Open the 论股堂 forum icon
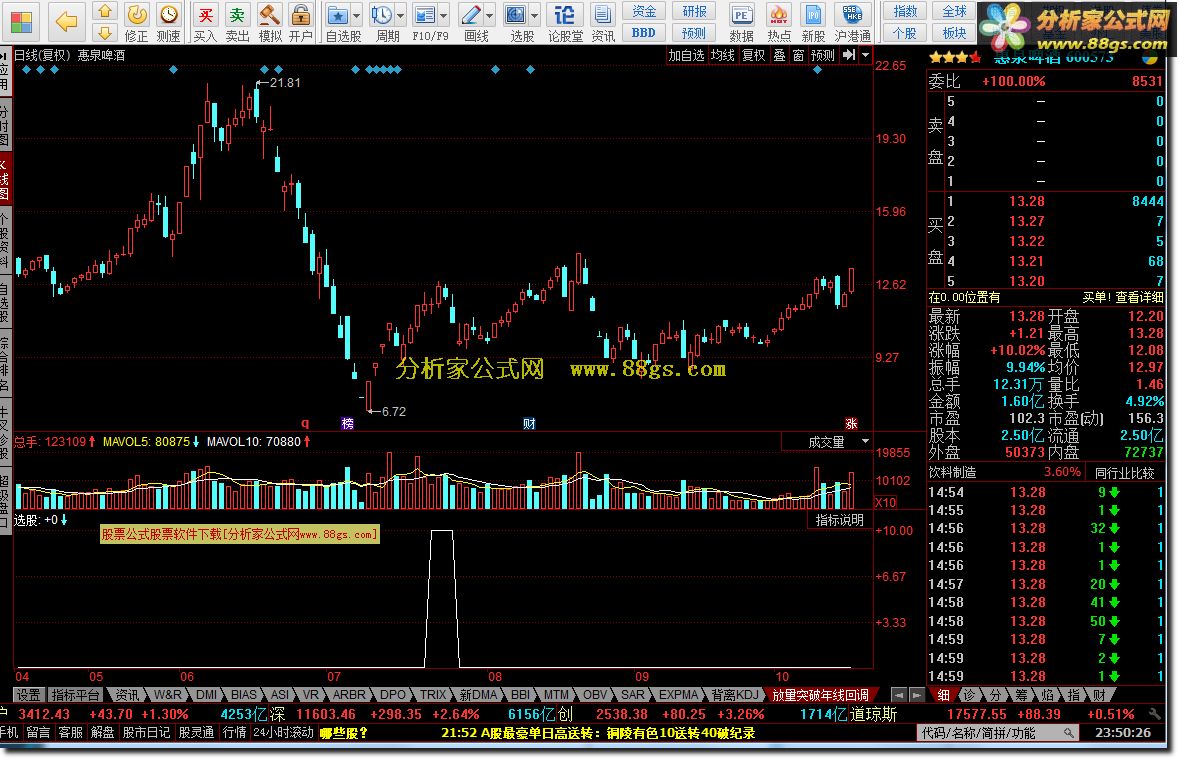The width and height of the screenshot is (1179, 759). [565, 22]
